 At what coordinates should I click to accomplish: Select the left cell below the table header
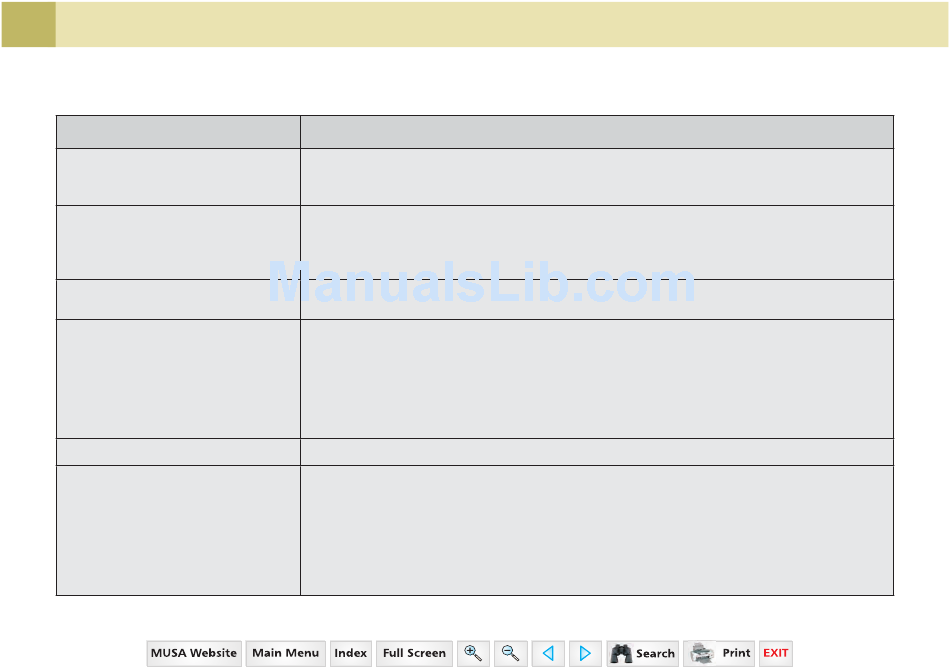coord(178,177)
